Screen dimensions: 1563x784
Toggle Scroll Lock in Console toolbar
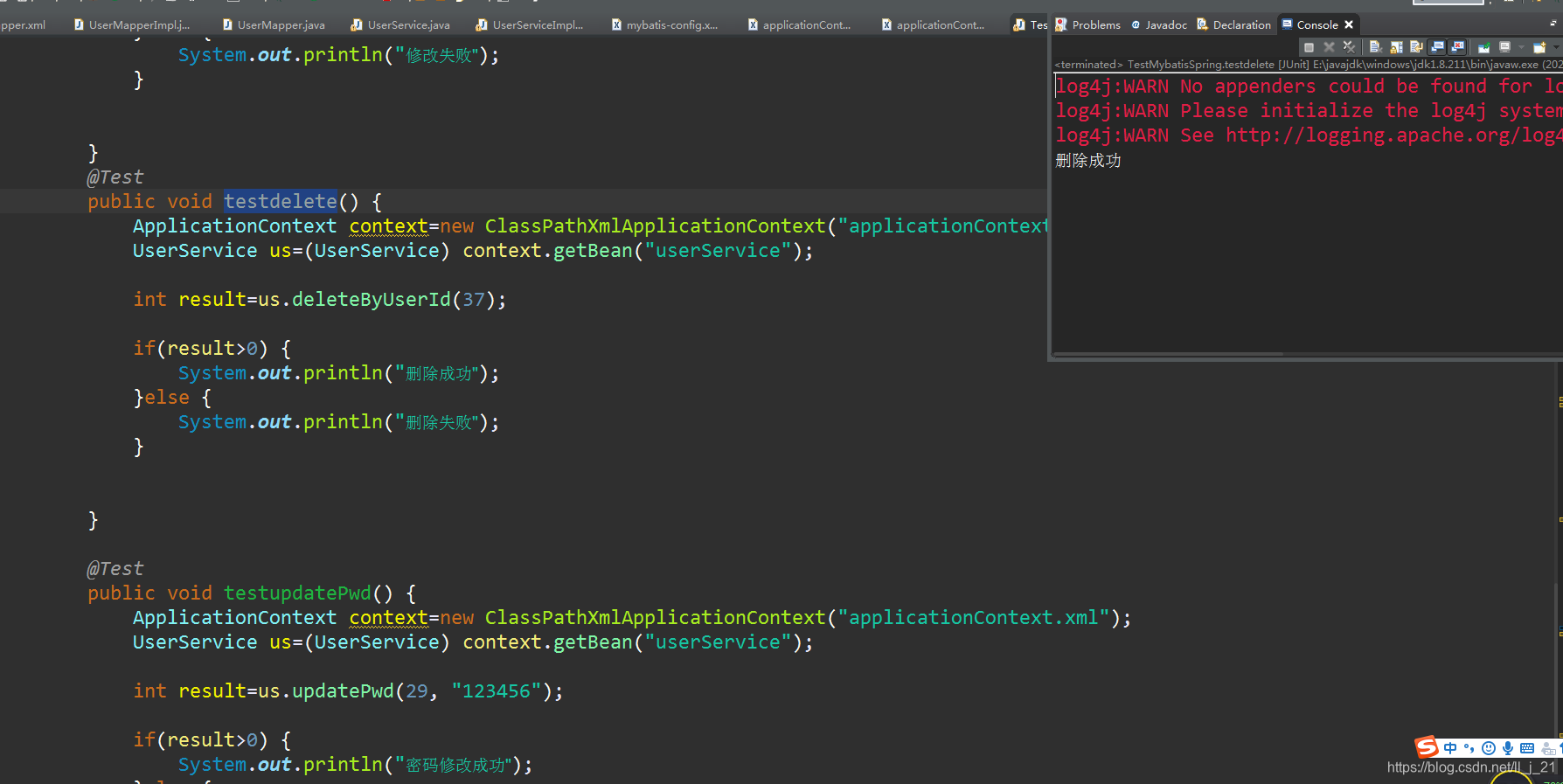1396,47
